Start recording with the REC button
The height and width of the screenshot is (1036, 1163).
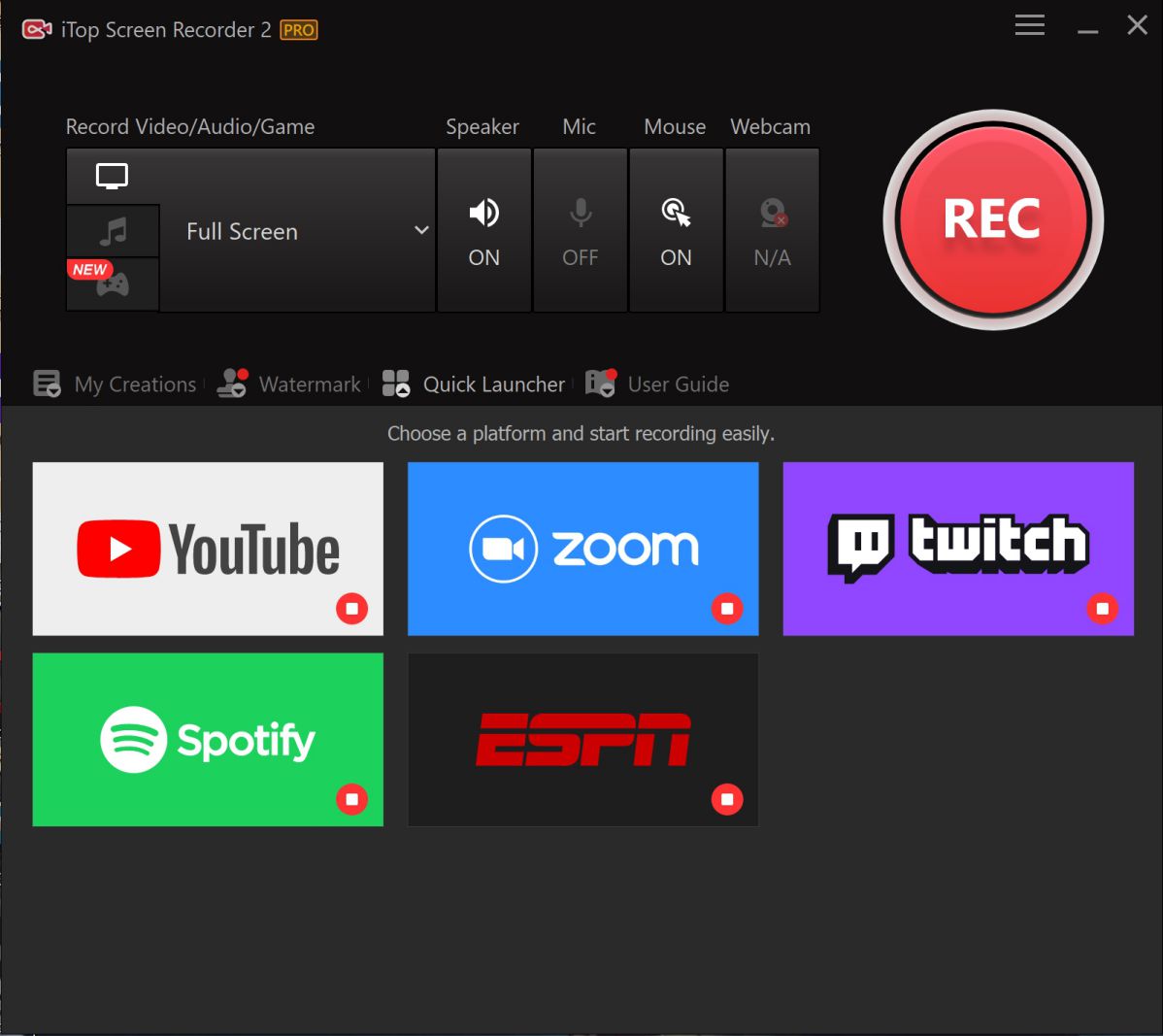click(x=992, y=220)
